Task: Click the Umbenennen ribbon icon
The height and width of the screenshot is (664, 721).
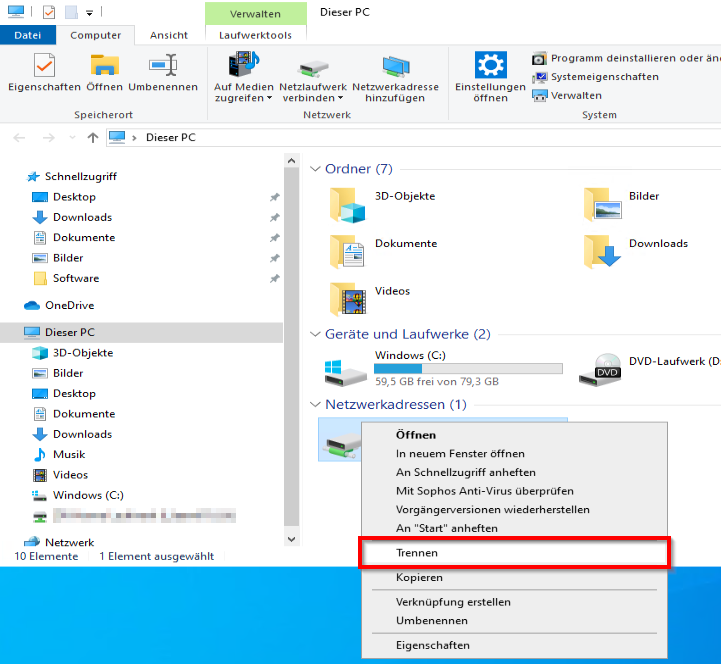Action: click(x=162, y=66)
